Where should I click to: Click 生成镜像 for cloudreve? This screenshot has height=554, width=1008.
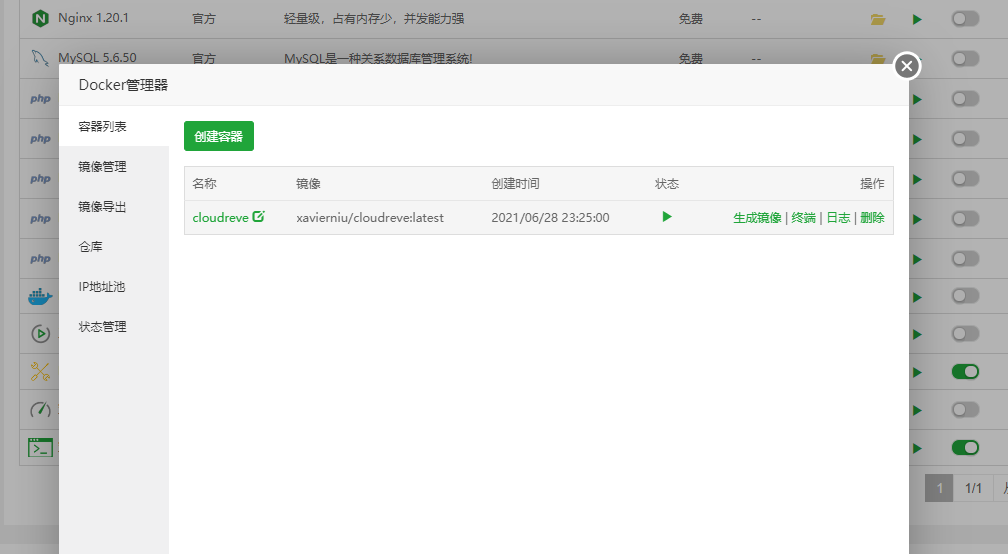click(757, 218)
